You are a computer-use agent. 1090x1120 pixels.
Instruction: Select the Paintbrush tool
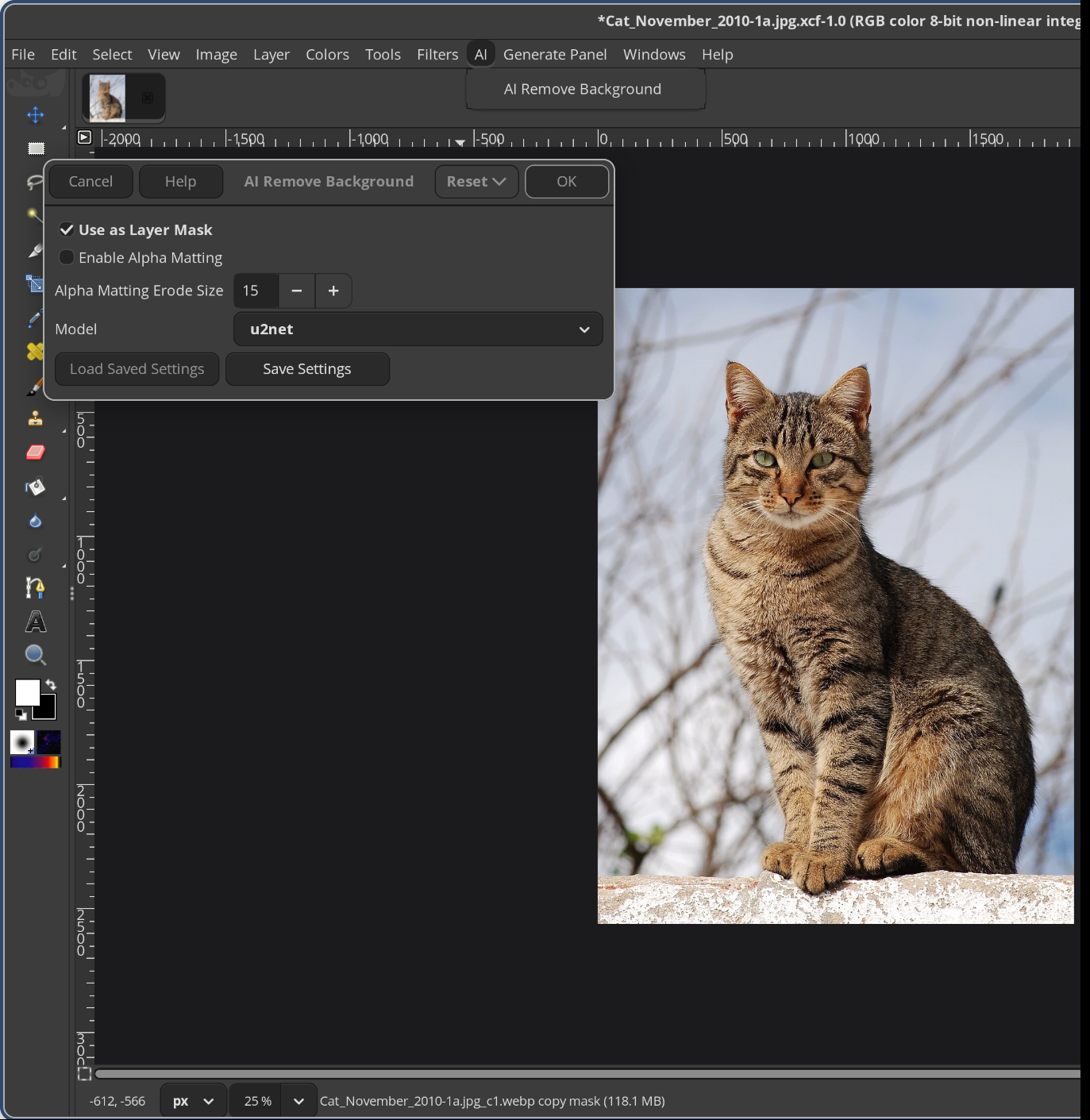click(x=35, y=386)
